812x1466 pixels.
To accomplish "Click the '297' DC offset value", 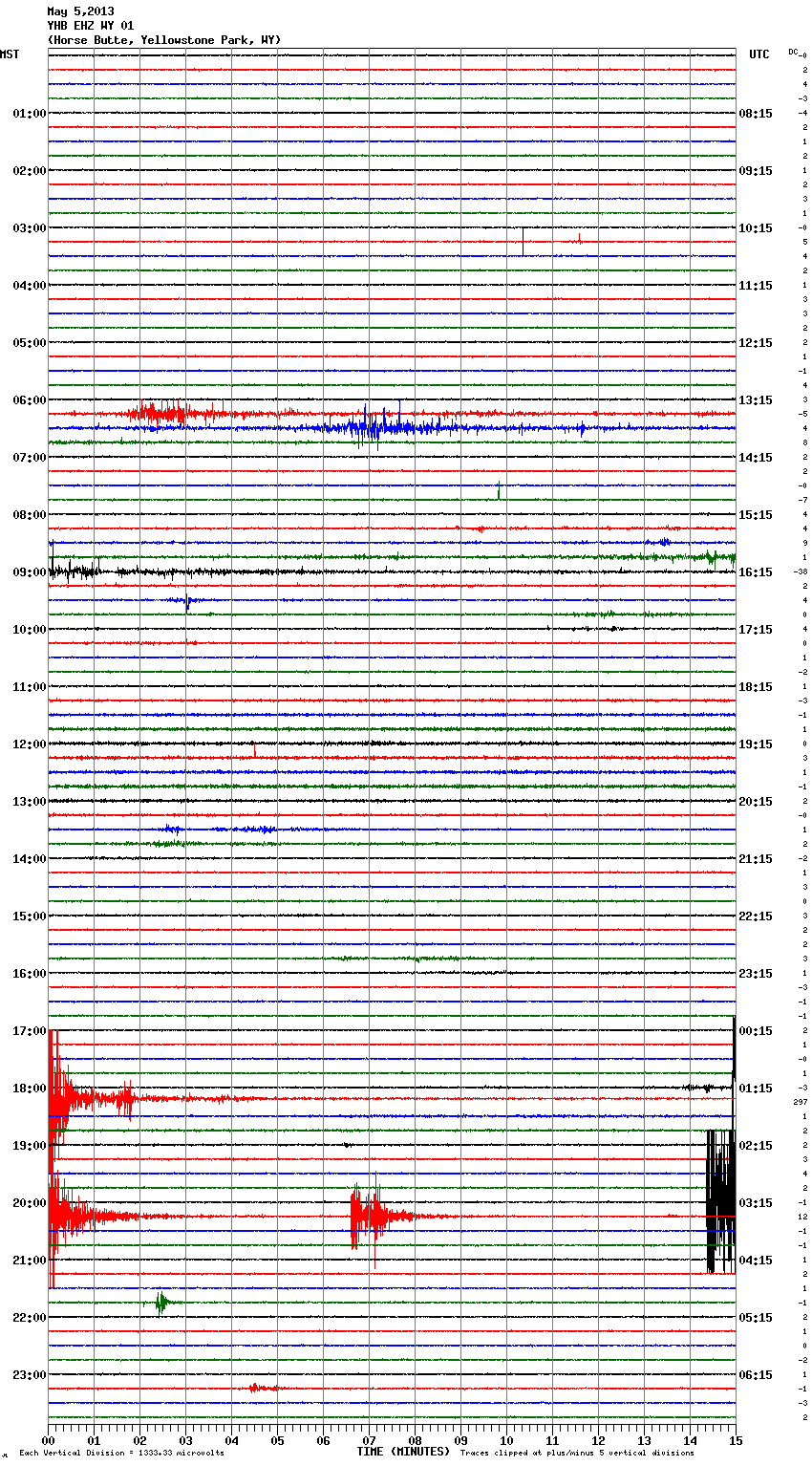I will coord(801,1103).
